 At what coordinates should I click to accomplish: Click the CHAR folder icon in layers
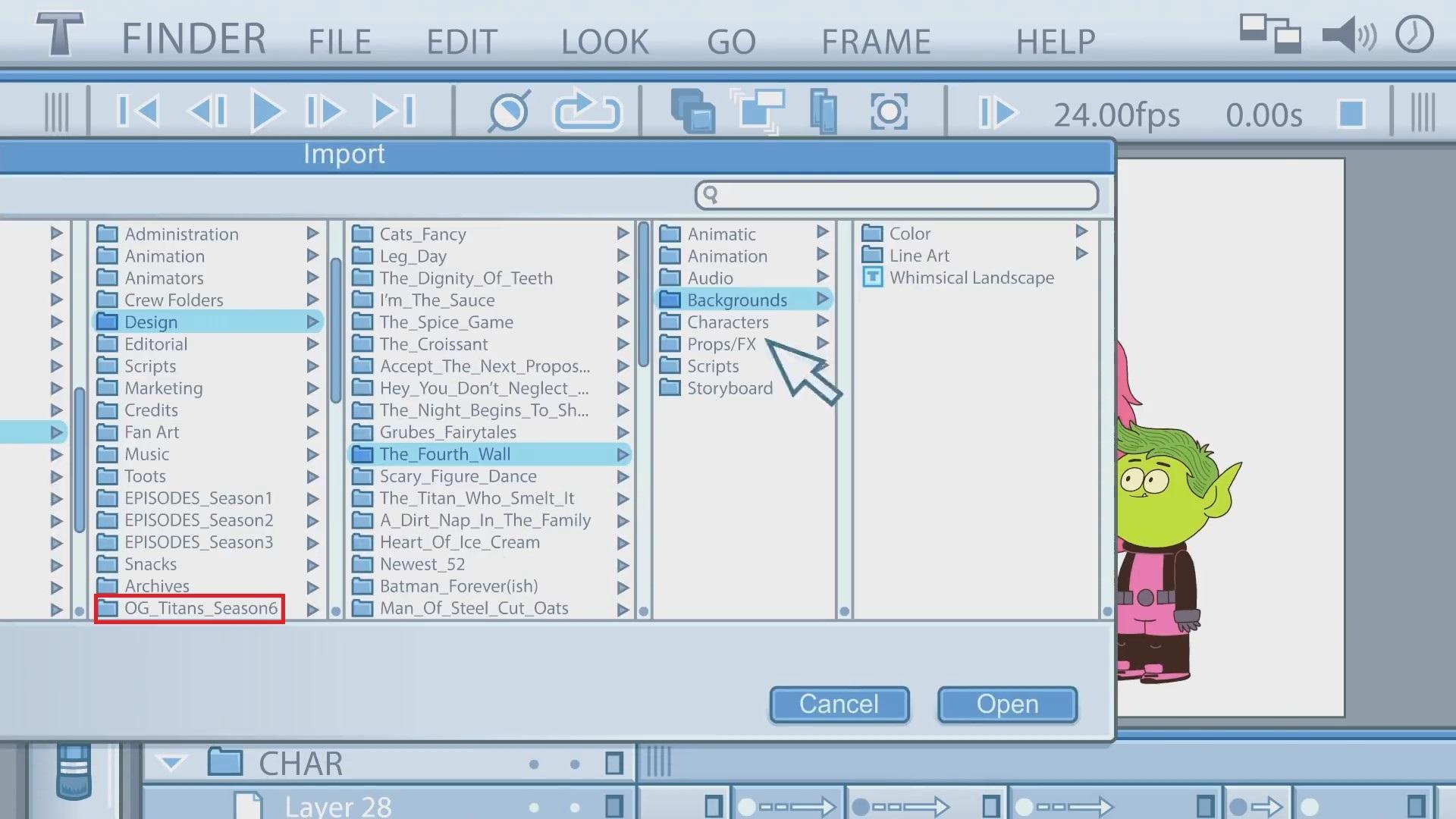click(225, 761)
